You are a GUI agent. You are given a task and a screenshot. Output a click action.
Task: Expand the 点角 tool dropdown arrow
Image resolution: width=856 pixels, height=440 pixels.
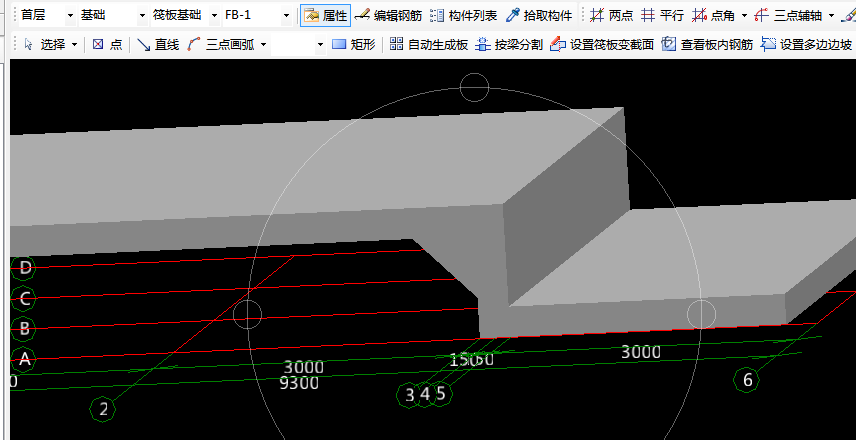click(744, 16)
